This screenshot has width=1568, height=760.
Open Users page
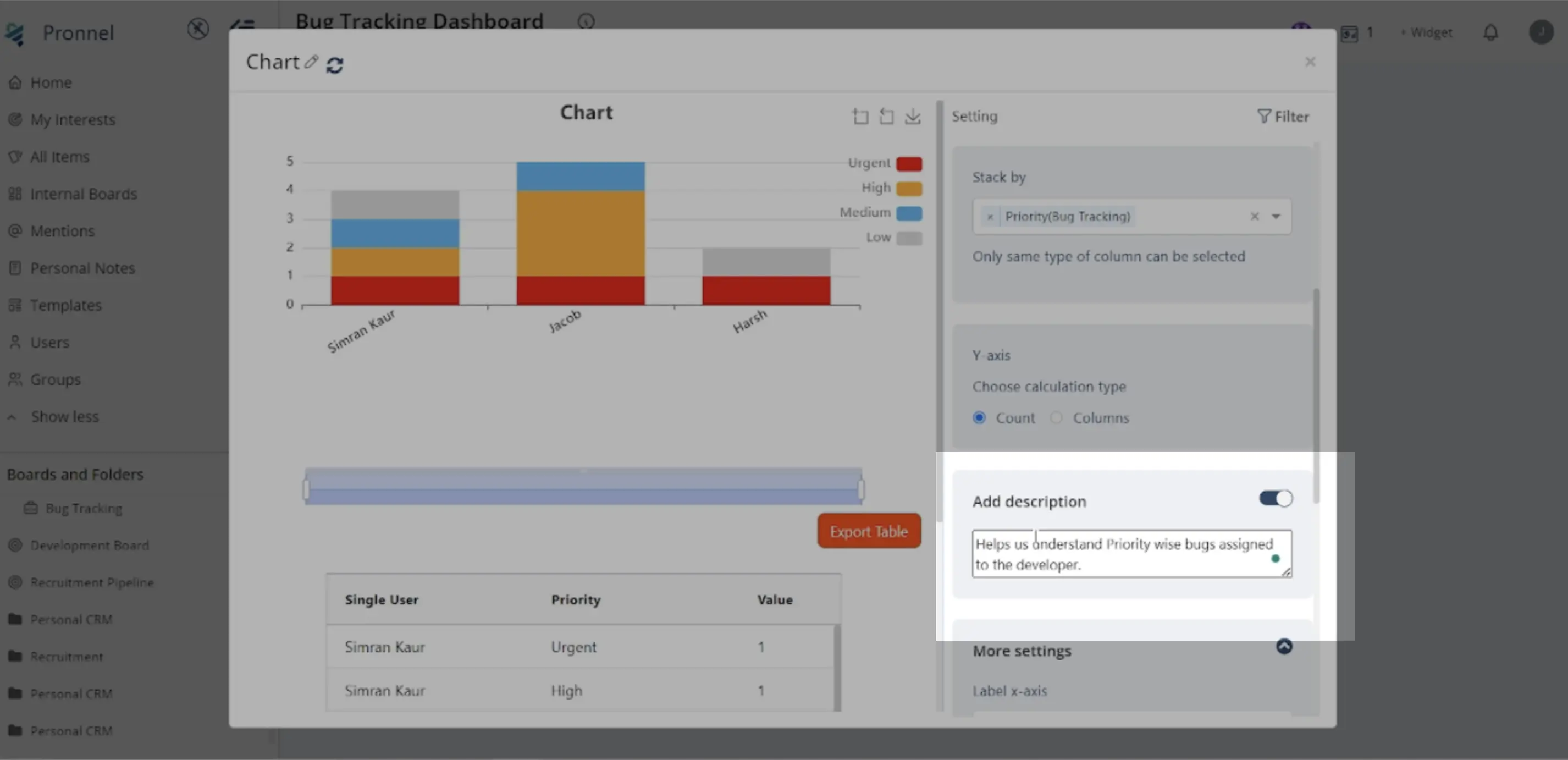click(x=39, y=343)
